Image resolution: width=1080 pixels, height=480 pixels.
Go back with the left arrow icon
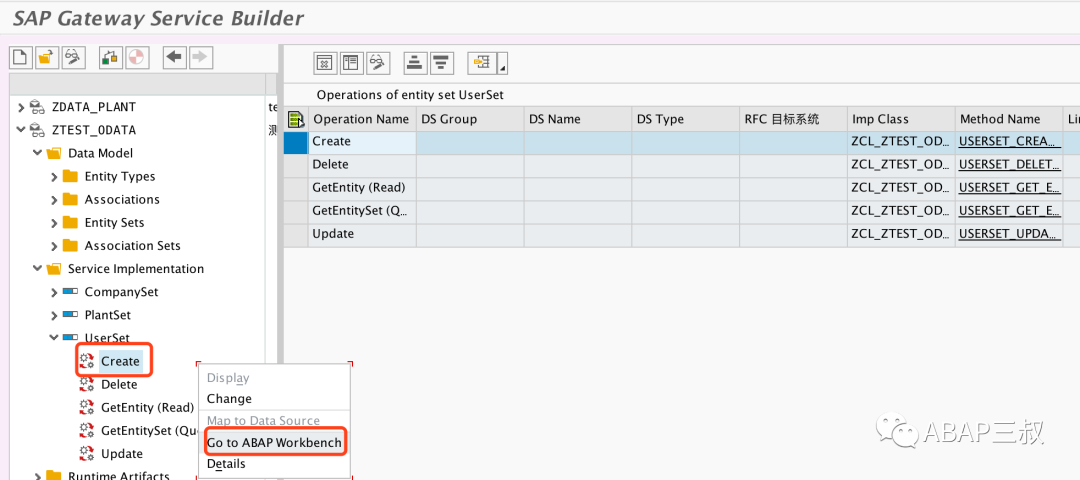[174, 58]
